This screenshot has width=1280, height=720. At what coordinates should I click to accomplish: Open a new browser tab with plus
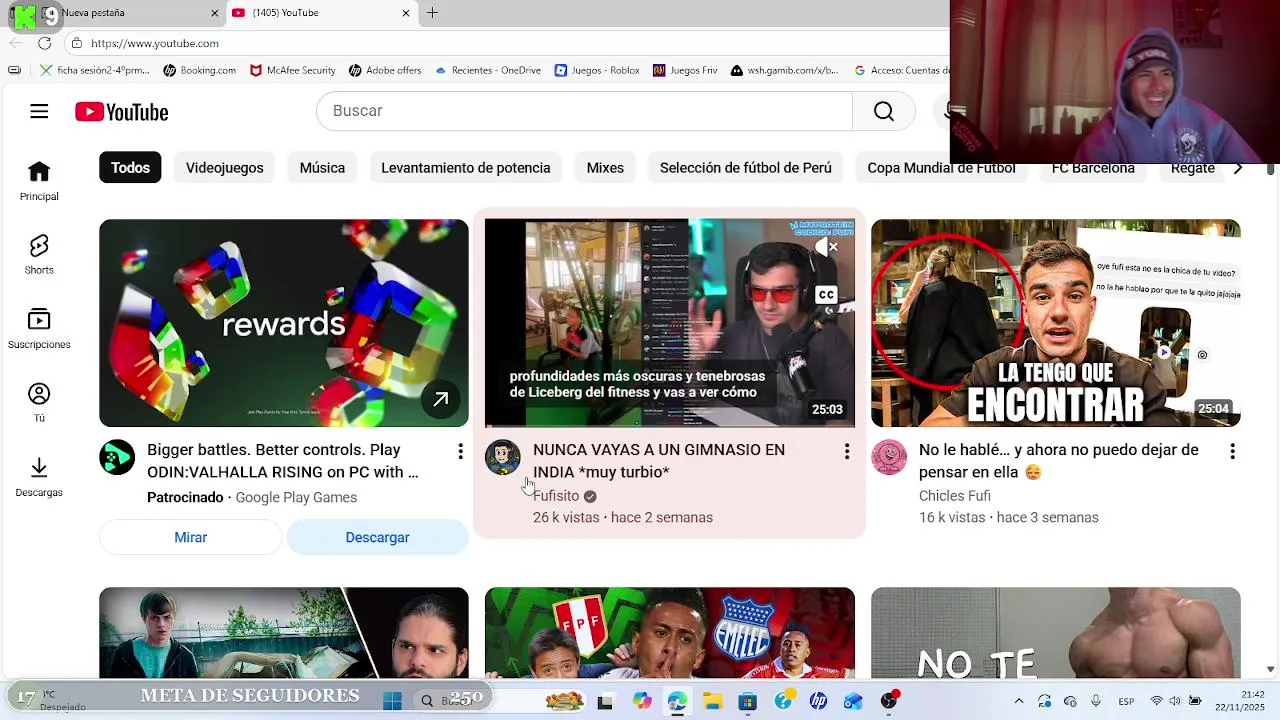pos(432,13)
